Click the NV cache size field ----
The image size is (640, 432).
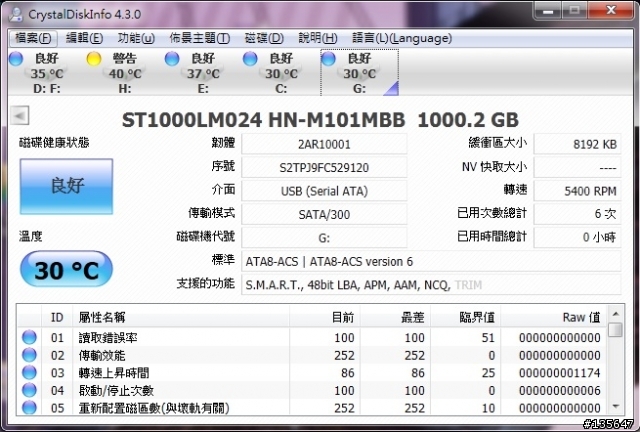[577, 167]
